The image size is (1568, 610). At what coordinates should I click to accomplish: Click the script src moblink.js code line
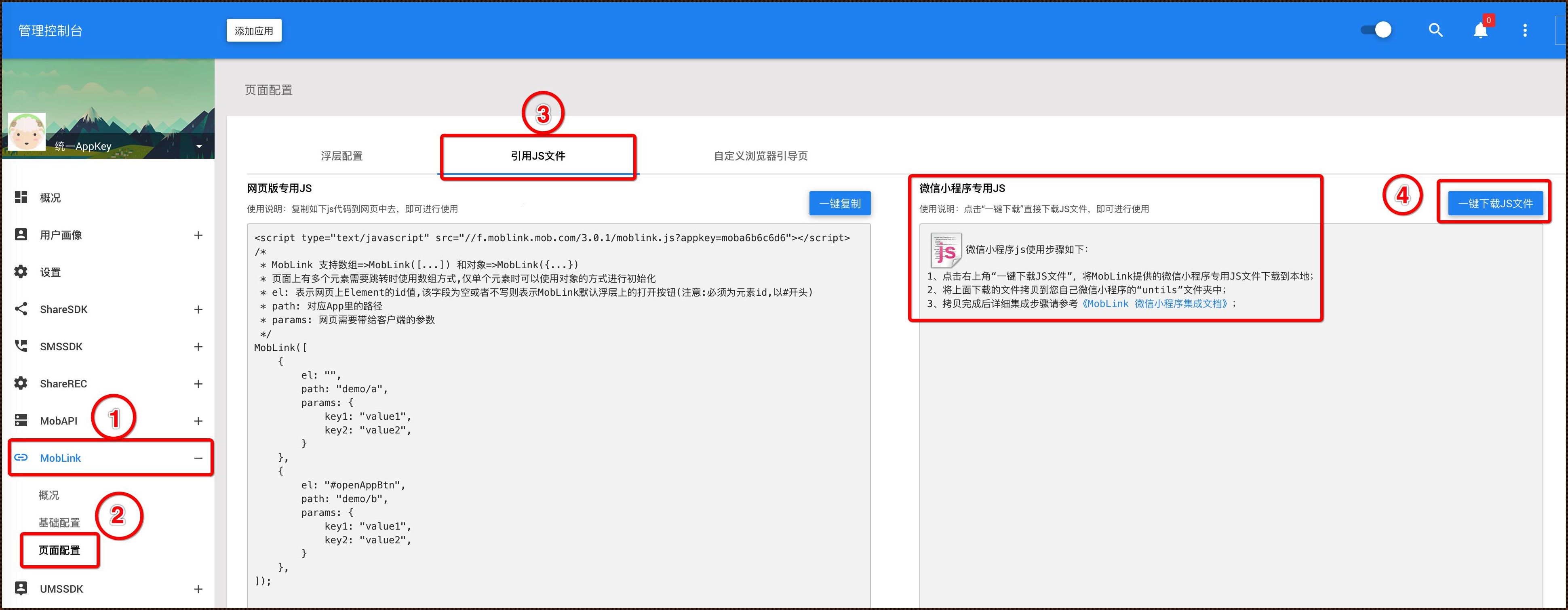click(x=552, y=238)
